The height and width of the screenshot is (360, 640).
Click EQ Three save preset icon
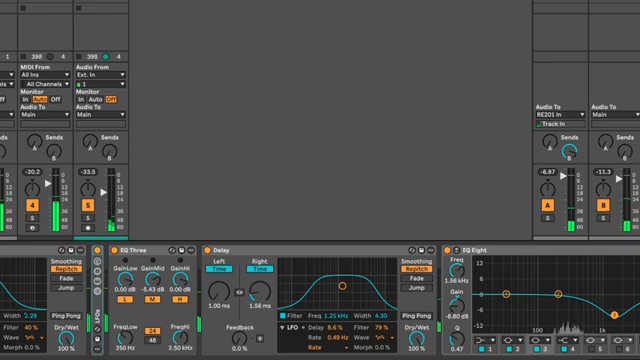coord(182,250)
